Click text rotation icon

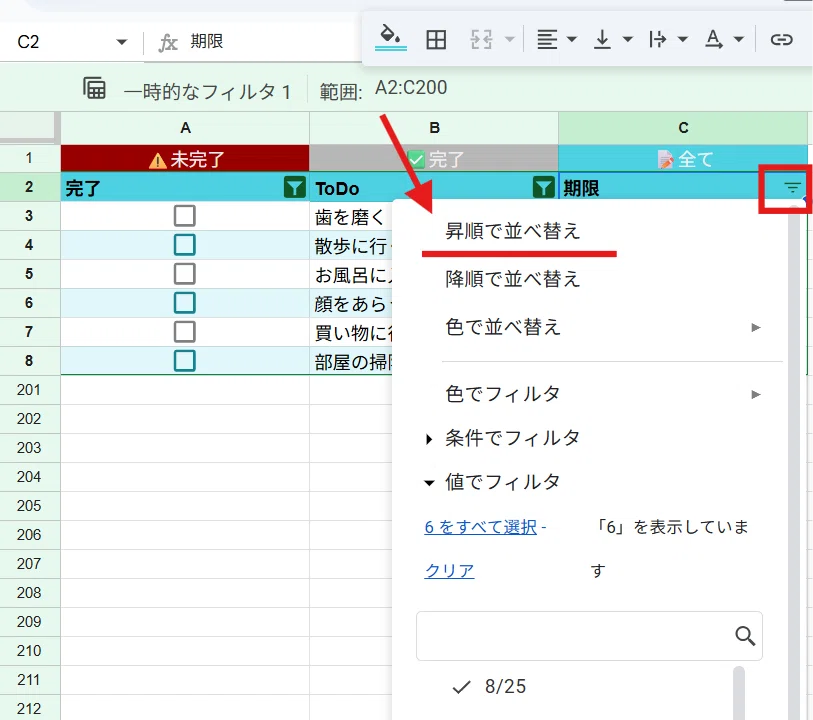[x=713, y=39]
